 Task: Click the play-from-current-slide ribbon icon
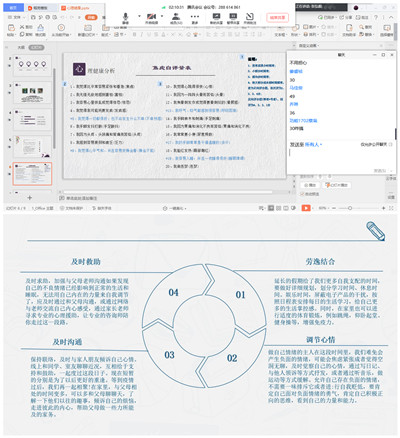coord(61,28)
